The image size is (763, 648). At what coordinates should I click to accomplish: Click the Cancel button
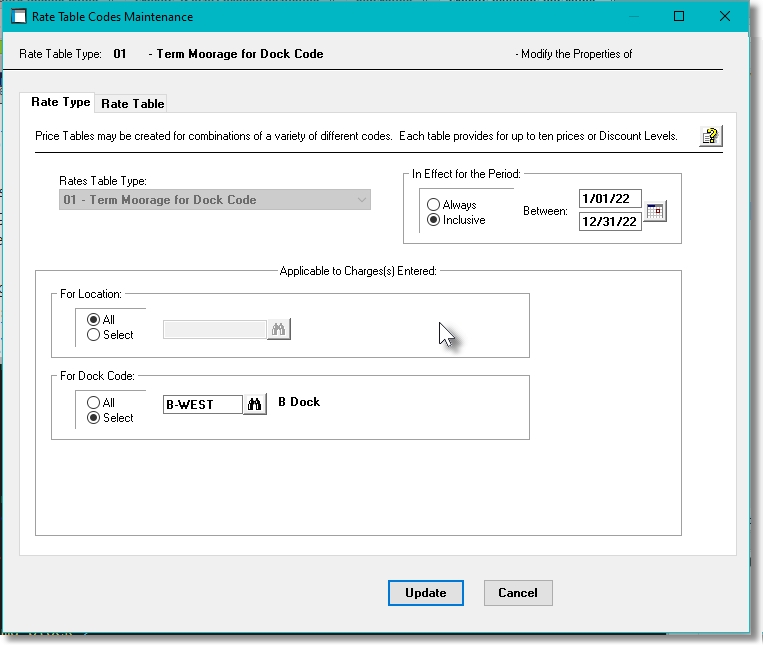pyautogui.click(x=518, y=593)
